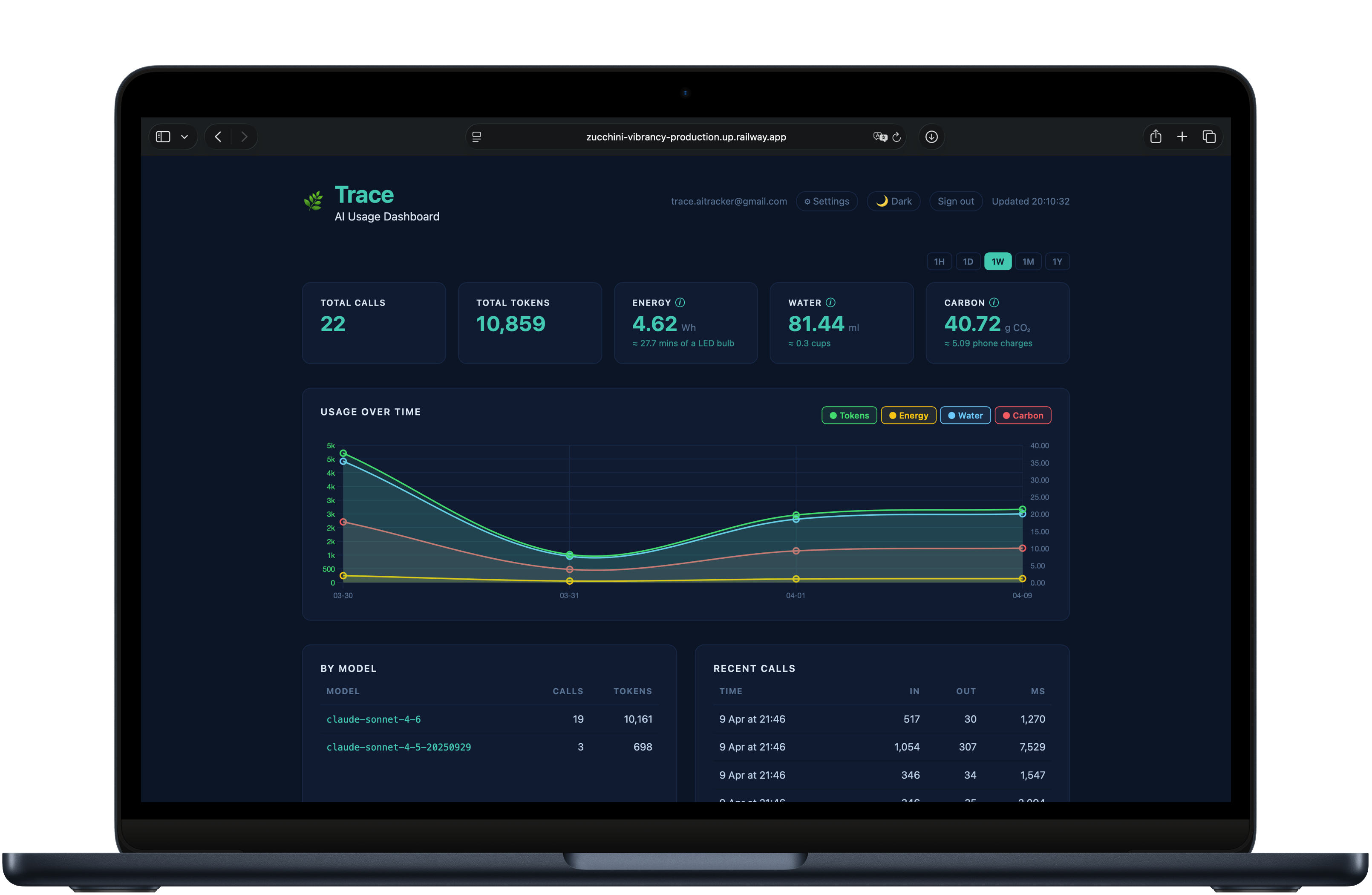Viewport: 1372px width, 895px height.
Task: Toggle the Tokens series in the chart legend
Action: [849, 415]
